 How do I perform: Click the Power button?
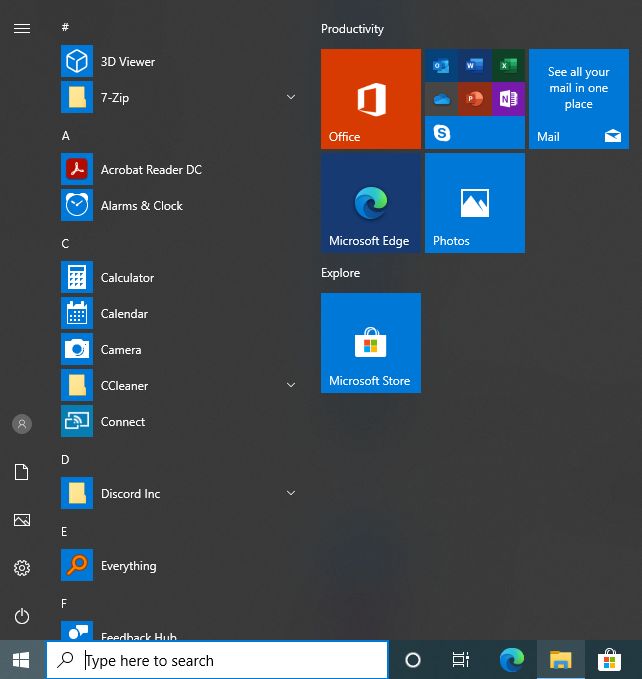(22, 616)
